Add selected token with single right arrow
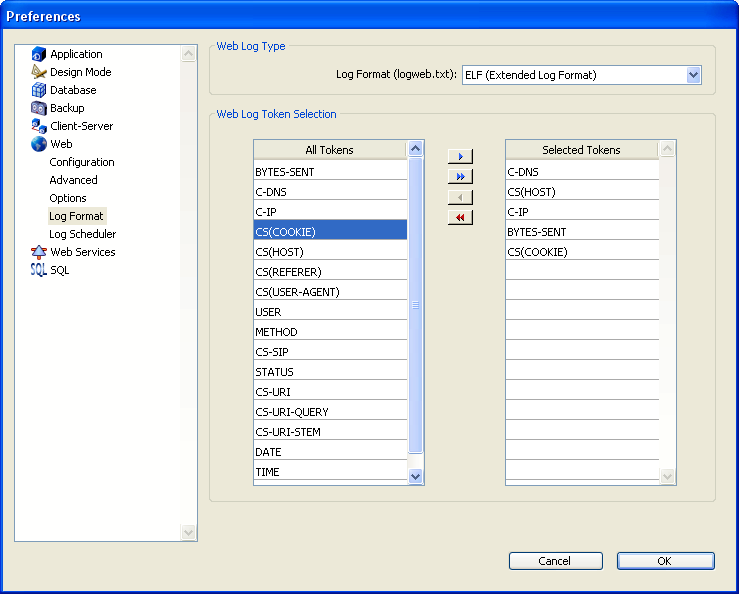Image resolution: width=739 pixels, height=594 pixels. [x=460, y=157]
